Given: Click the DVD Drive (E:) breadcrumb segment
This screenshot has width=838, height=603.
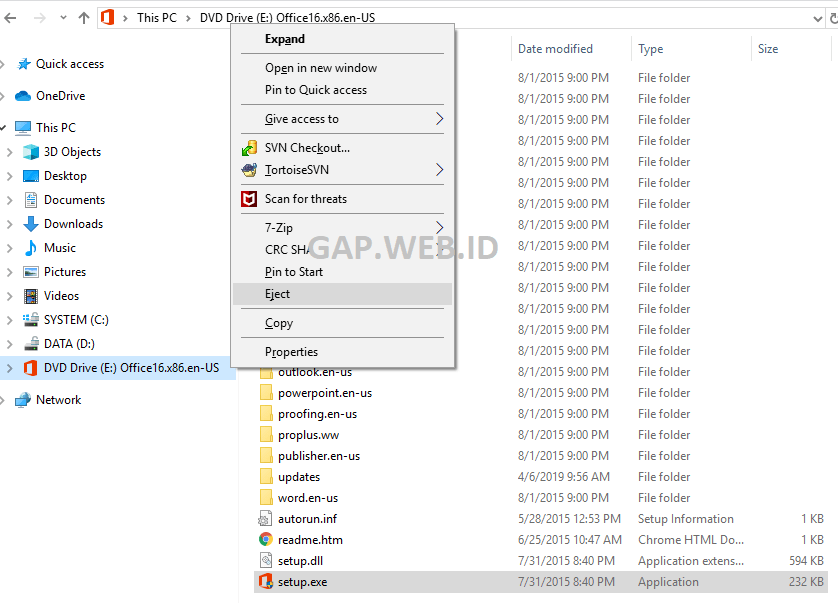Looking at the screenshot, I should pyautogui.click(x=288, y=18).
